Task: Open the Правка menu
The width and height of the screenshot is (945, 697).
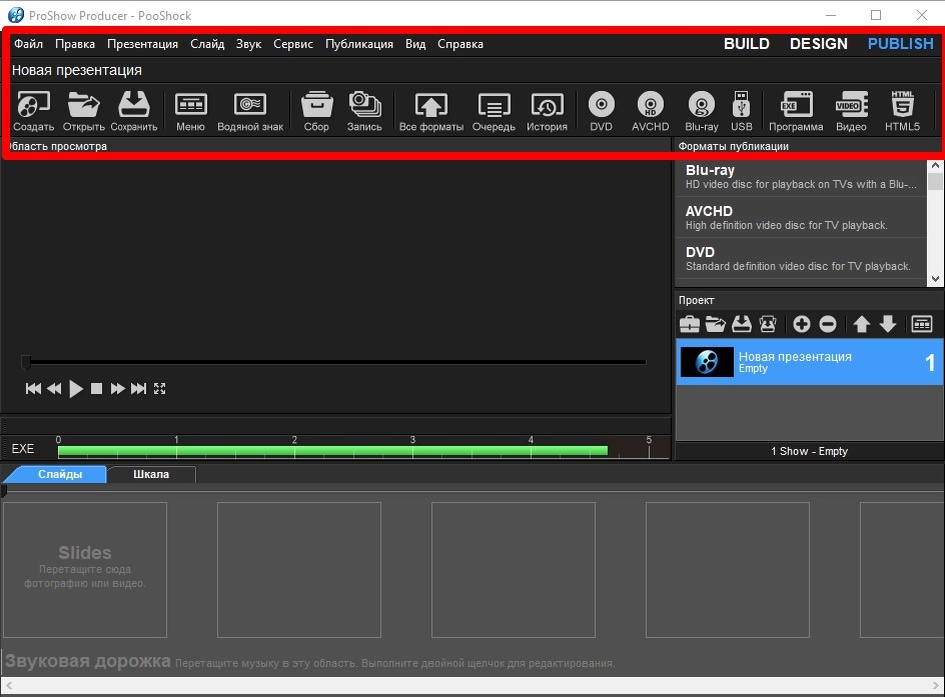Action: [x=75, y=44]
